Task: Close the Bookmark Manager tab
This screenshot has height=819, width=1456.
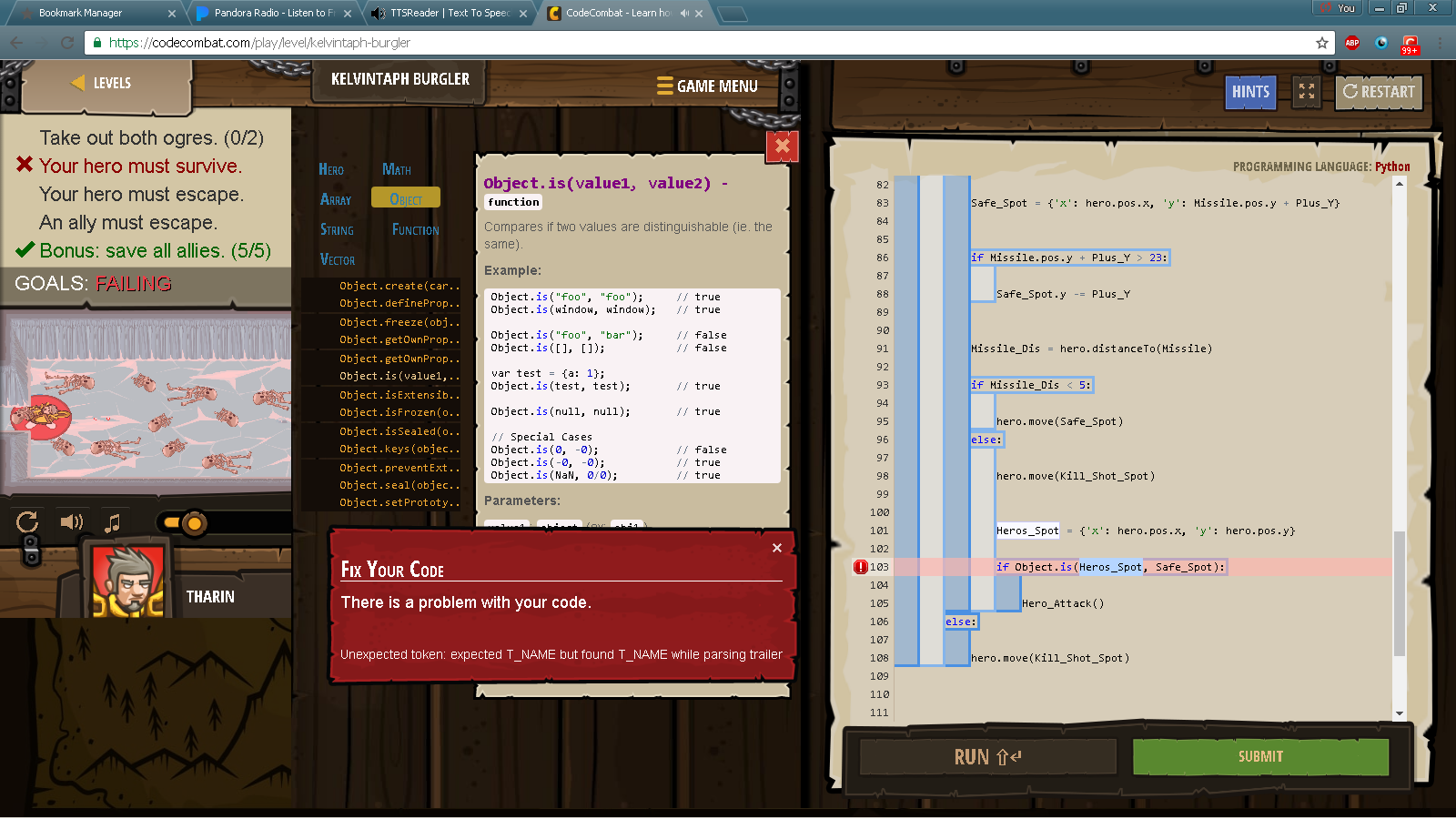Action: tap(172, 14)
